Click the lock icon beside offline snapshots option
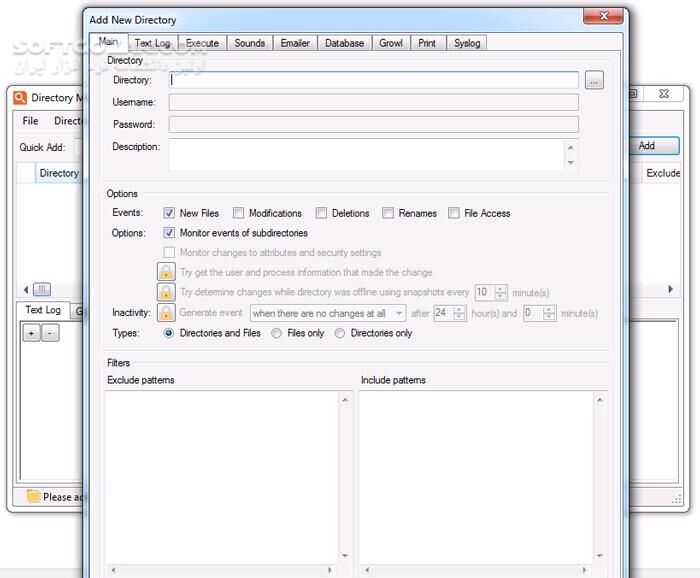700x578 pixels. tap(166, 292)
